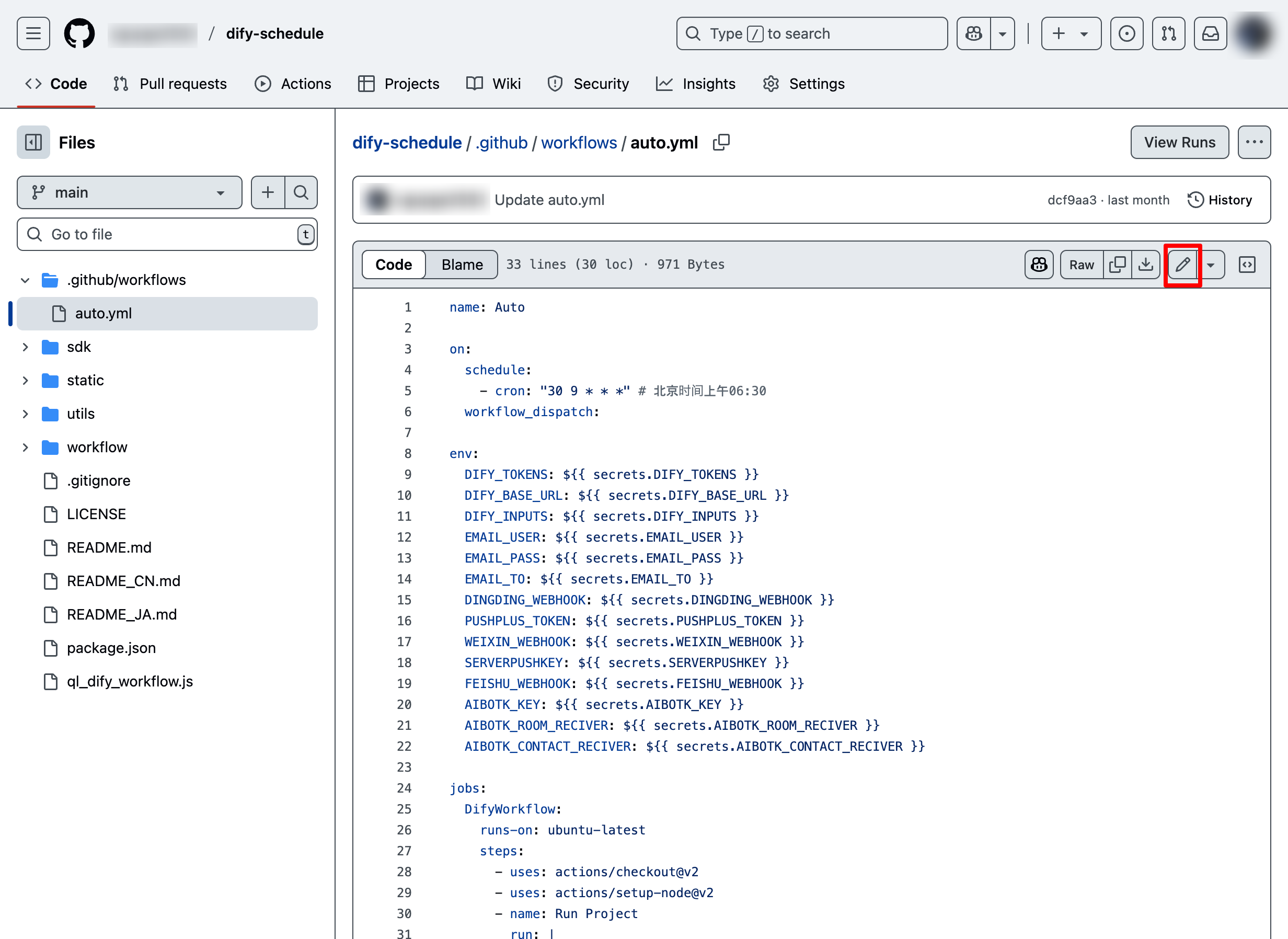The width and height of the screenshot is (1288, 939).
Task: Copy the file path icon
Action: point(721,142)
